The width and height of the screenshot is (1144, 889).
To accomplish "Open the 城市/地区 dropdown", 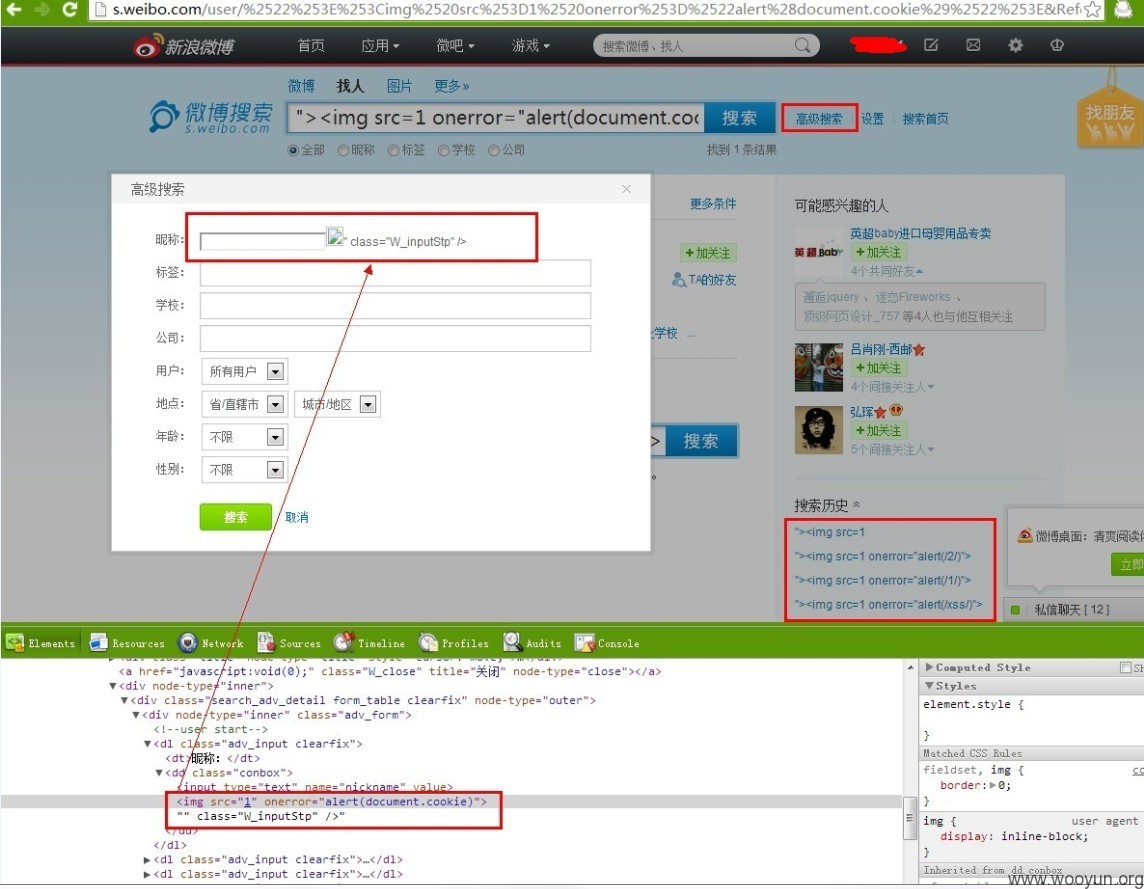I will point(337,404).
